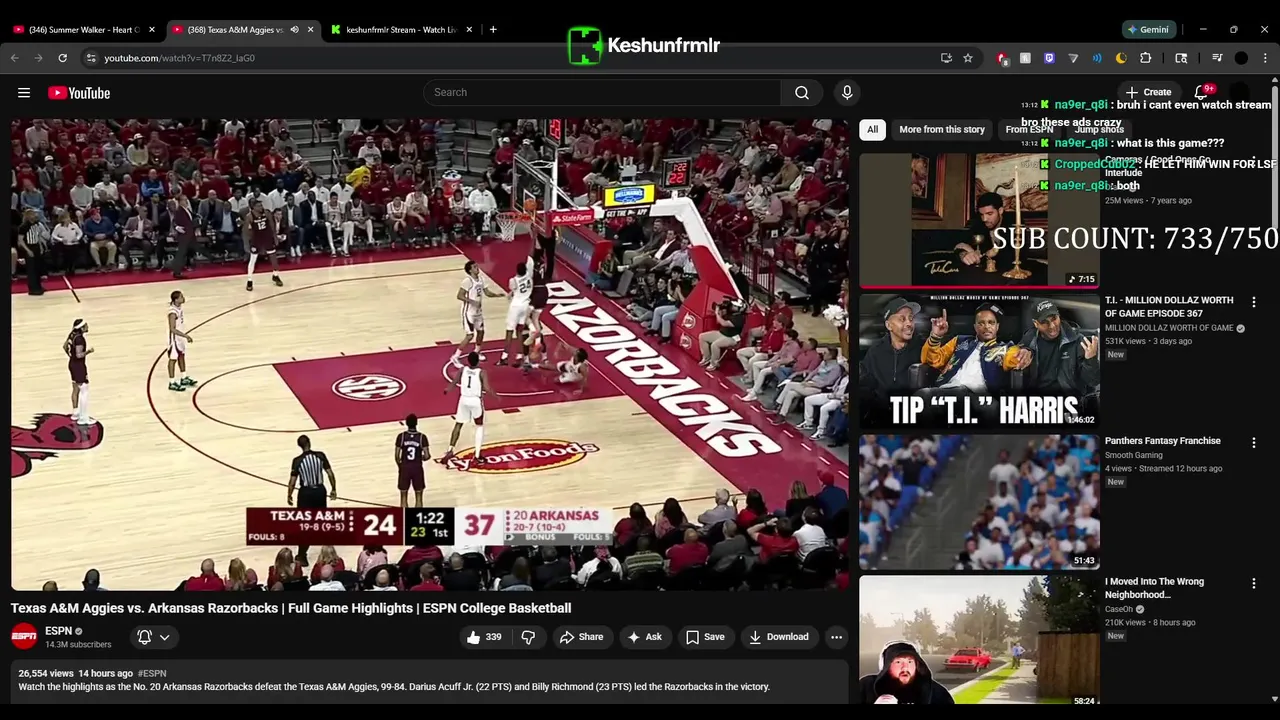This screenshot has height=720, width=1280.
Task: Switch to the Summer Walker tab
Action: 85,29
